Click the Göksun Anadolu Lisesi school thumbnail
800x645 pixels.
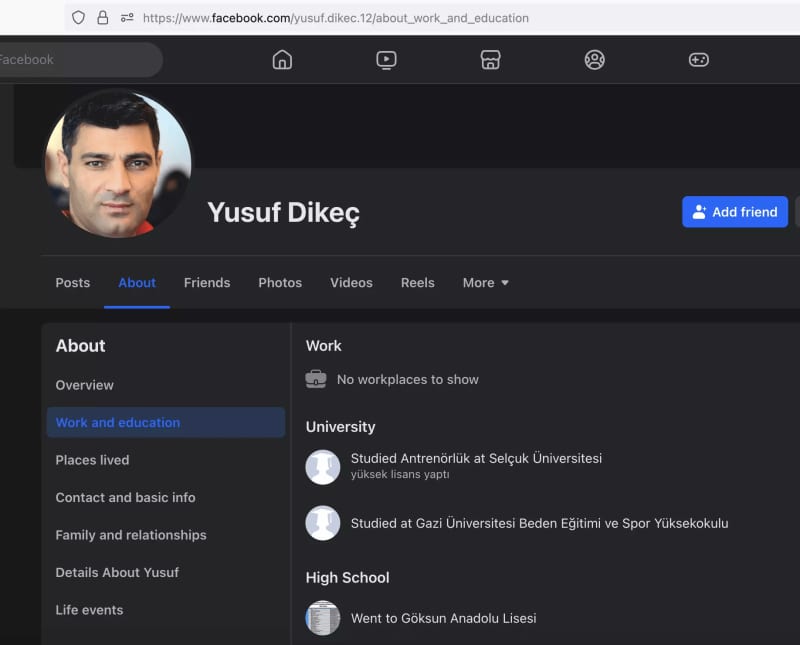click(x=323, y=618)
